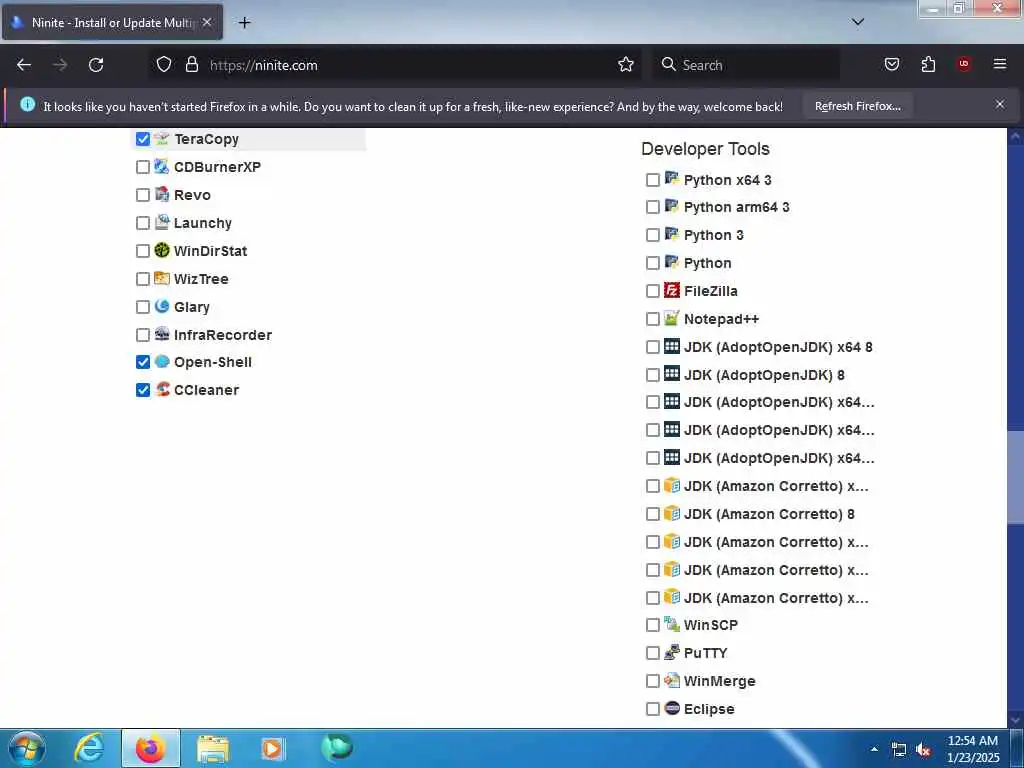Click the CDBurnerXP app icon
This screenshot has height=768, width=1024.
pyautogui.click(x=162, y=167)
